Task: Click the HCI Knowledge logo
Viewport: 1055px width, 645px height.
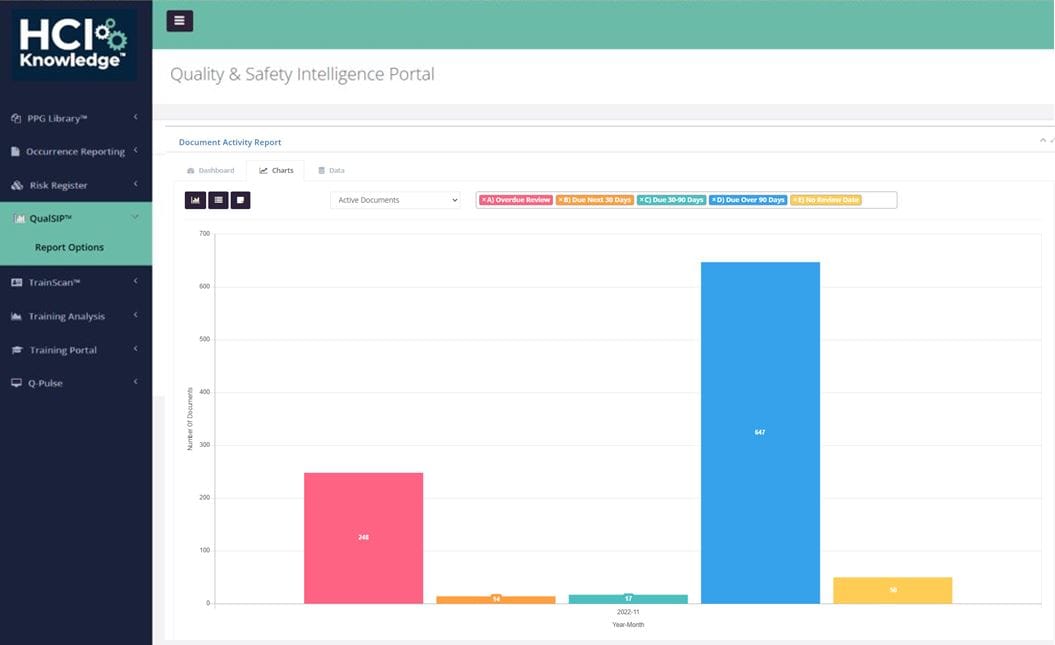Action: (x=76, y=45)
